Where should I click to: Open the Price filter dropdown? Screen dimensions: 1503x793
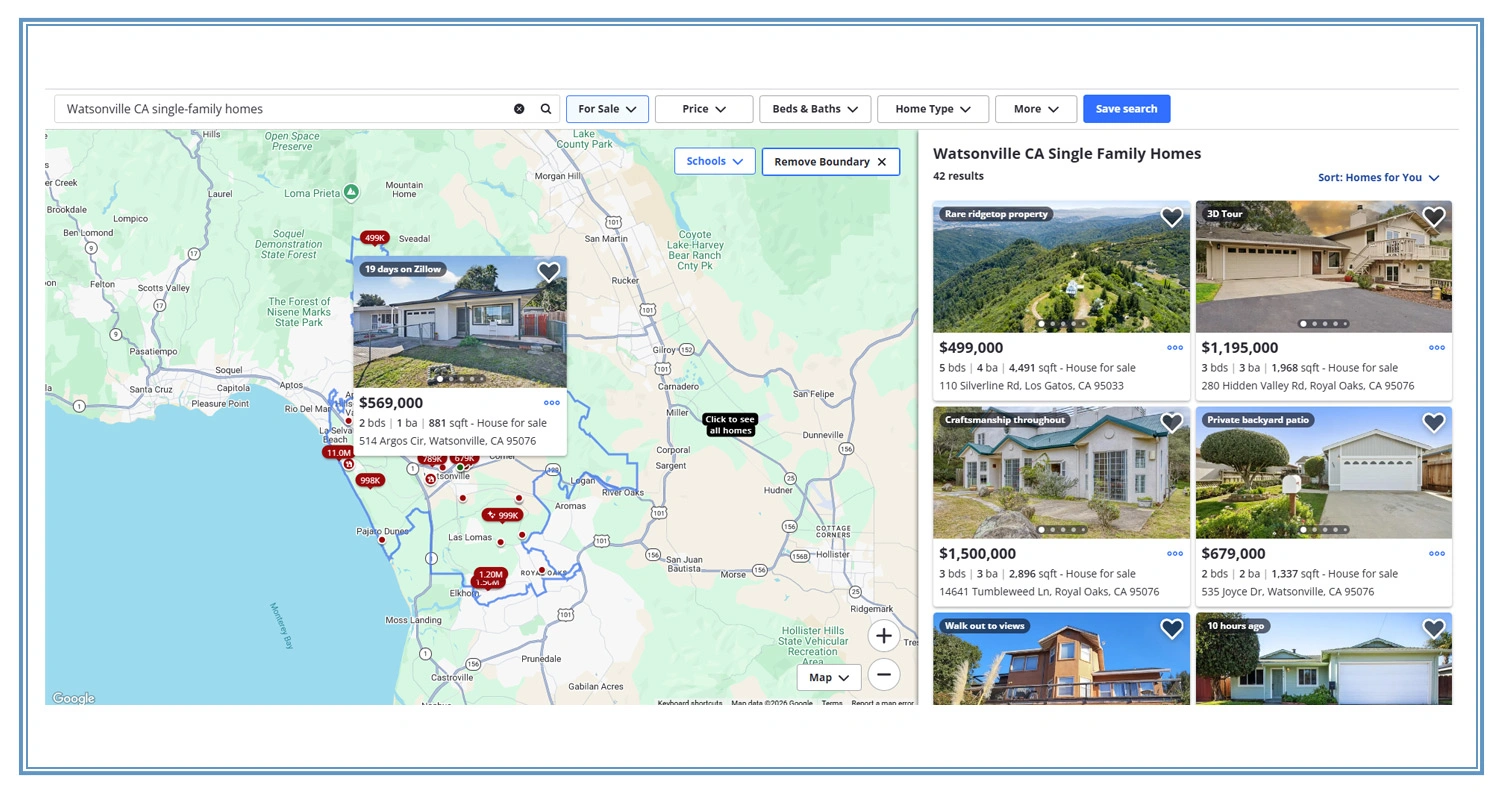(704, 109)
